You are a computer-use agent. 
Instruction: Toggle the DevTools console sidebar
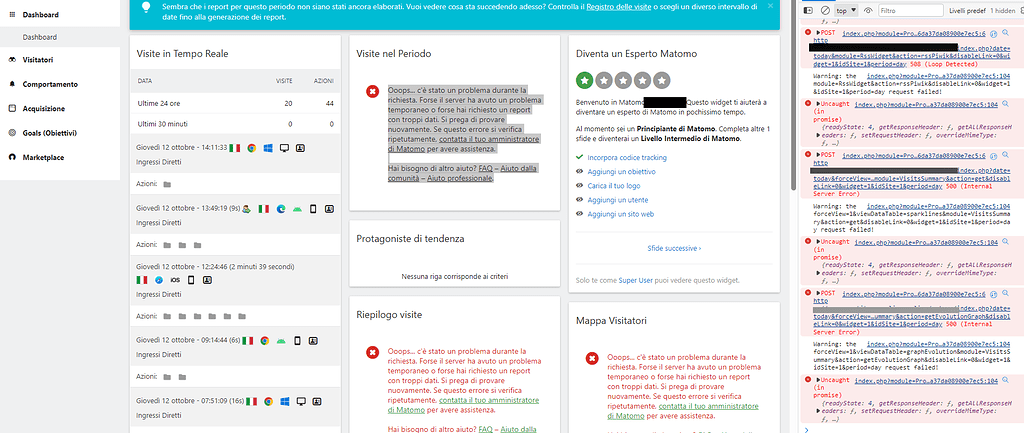[808, 10]
